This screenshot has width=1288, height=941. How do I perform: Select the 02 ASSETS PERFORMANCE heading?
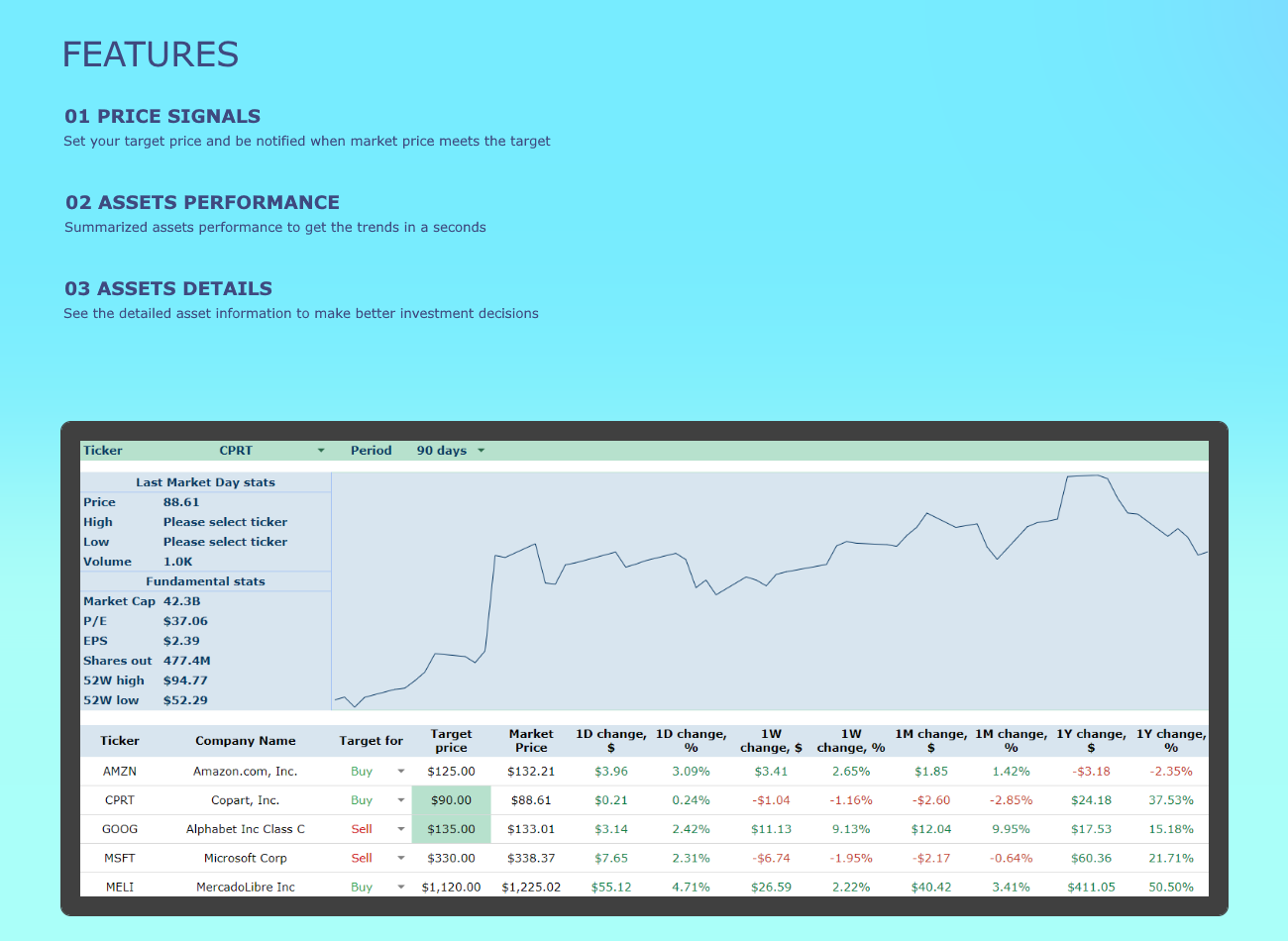click(202, 202)
